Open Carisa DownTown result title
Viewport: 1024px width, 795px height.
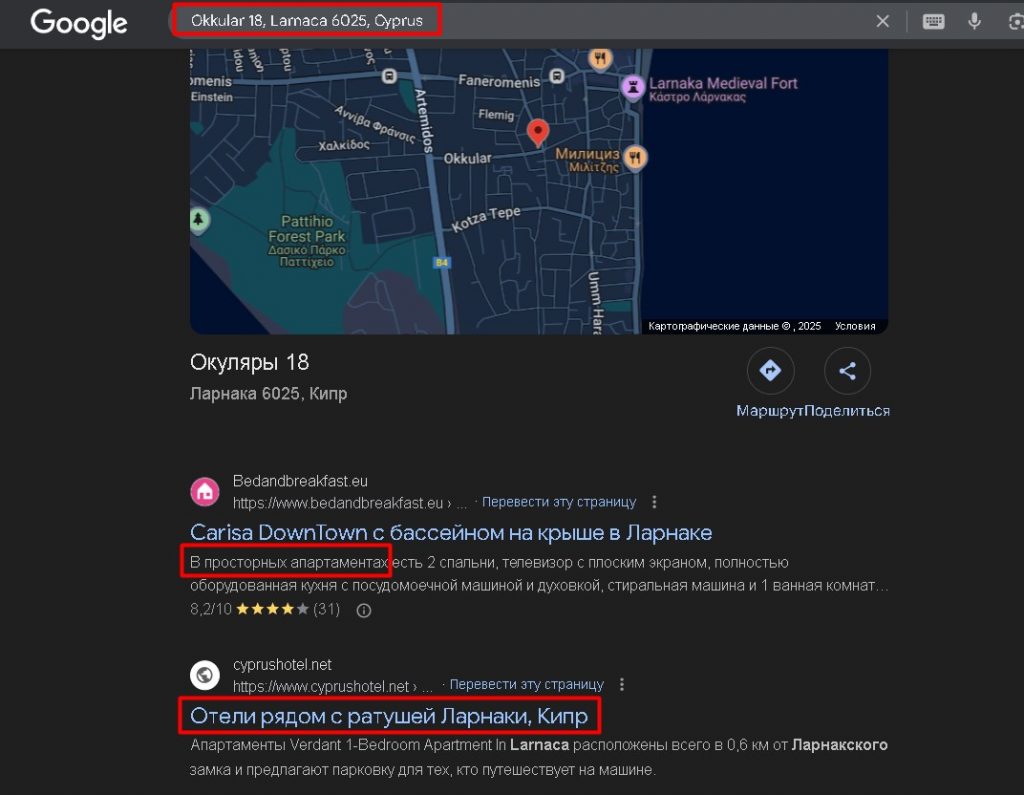click(451, 532)
